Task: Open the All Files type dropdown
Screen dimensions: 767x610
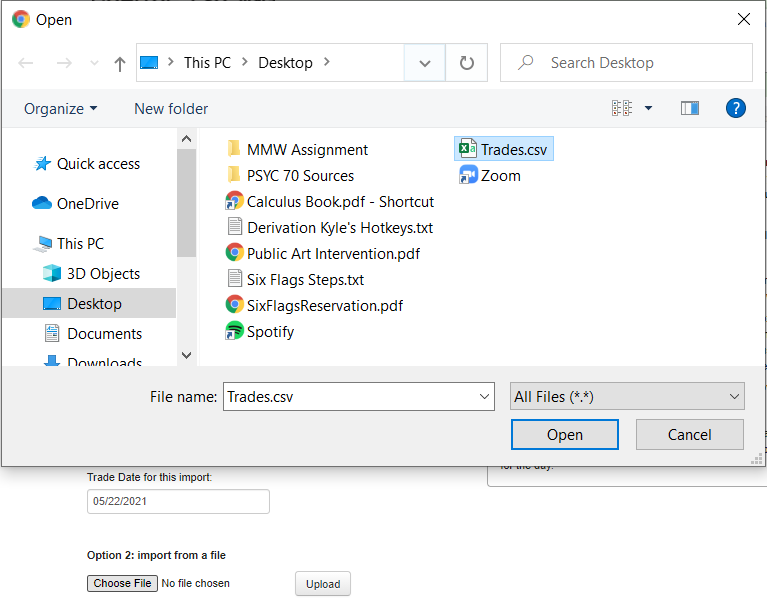Action: click(x=626, y=397)
